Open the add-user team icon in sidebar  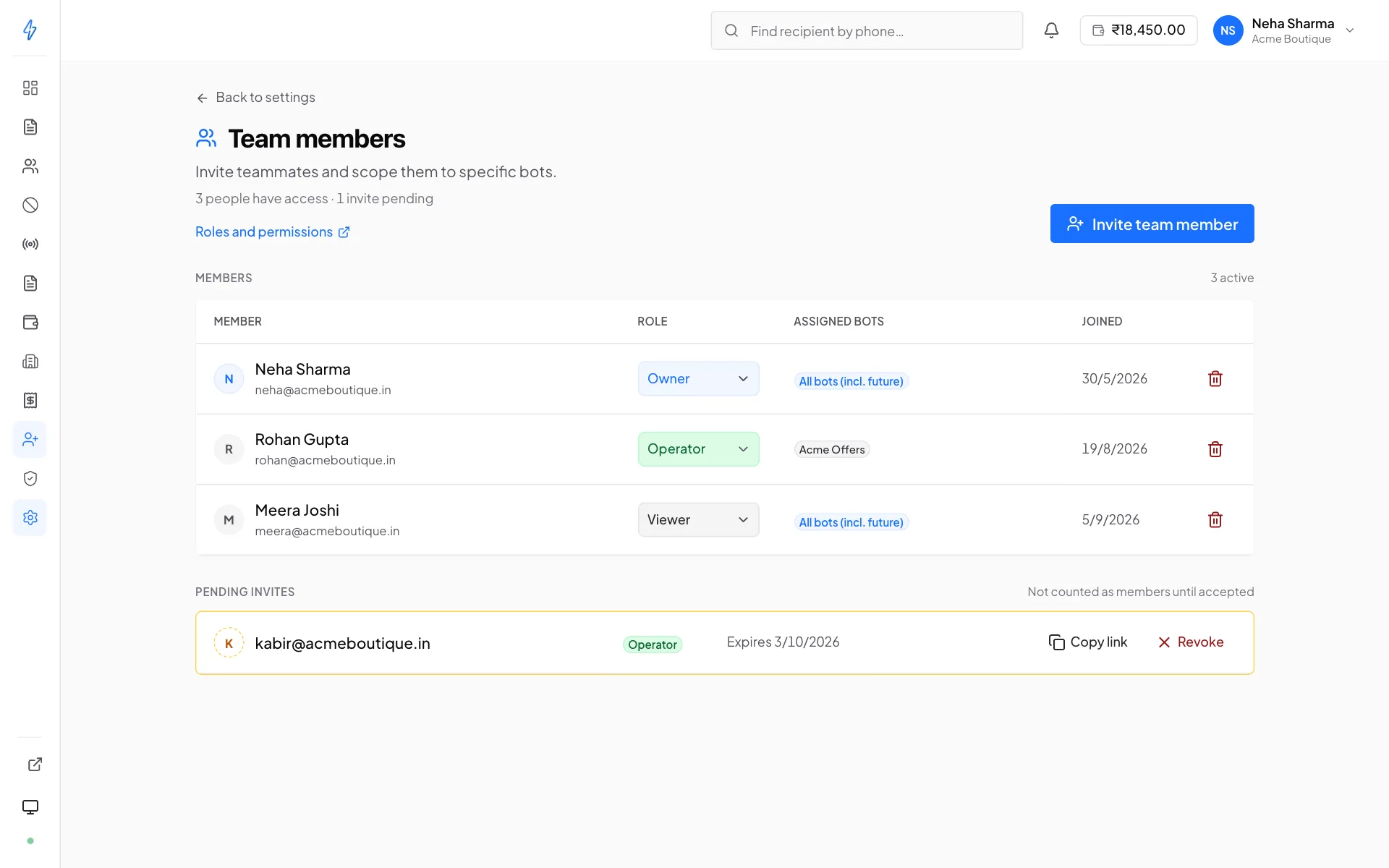tap(30, 440)
